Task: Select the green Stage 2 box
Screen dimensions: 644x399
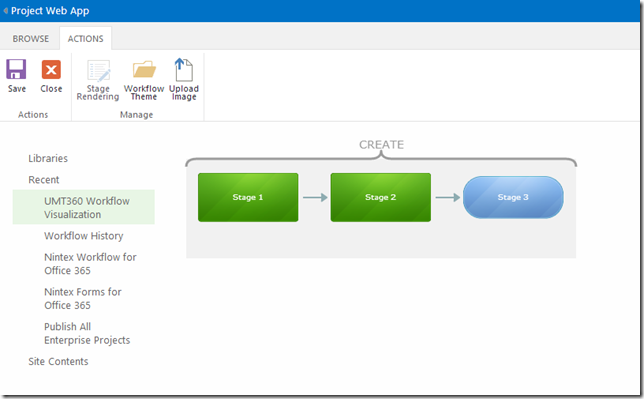Action: click(381, 197)
